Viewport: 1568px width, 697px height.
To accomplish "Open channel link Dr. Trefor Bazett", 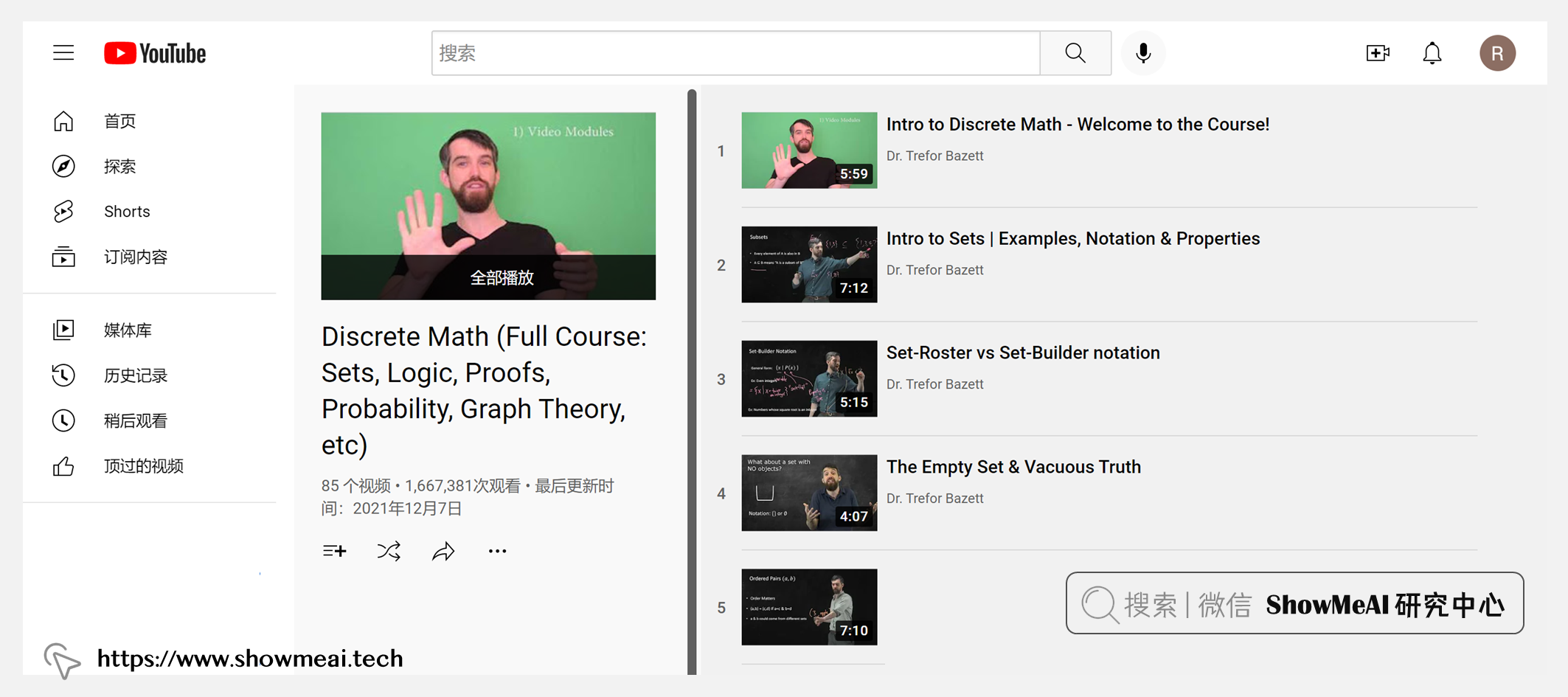I will click(934, 156).
